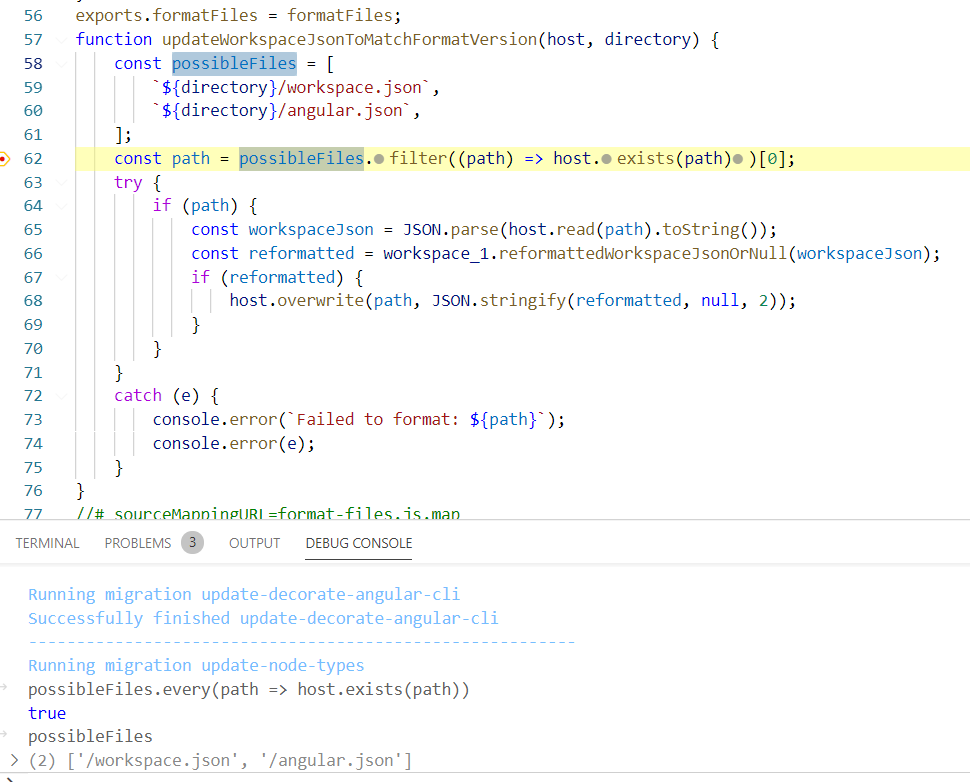The height and width of the screenshot is (782, 970).
Task: Open the PROBLEMS tab
Action: click(x=137, y=543)
